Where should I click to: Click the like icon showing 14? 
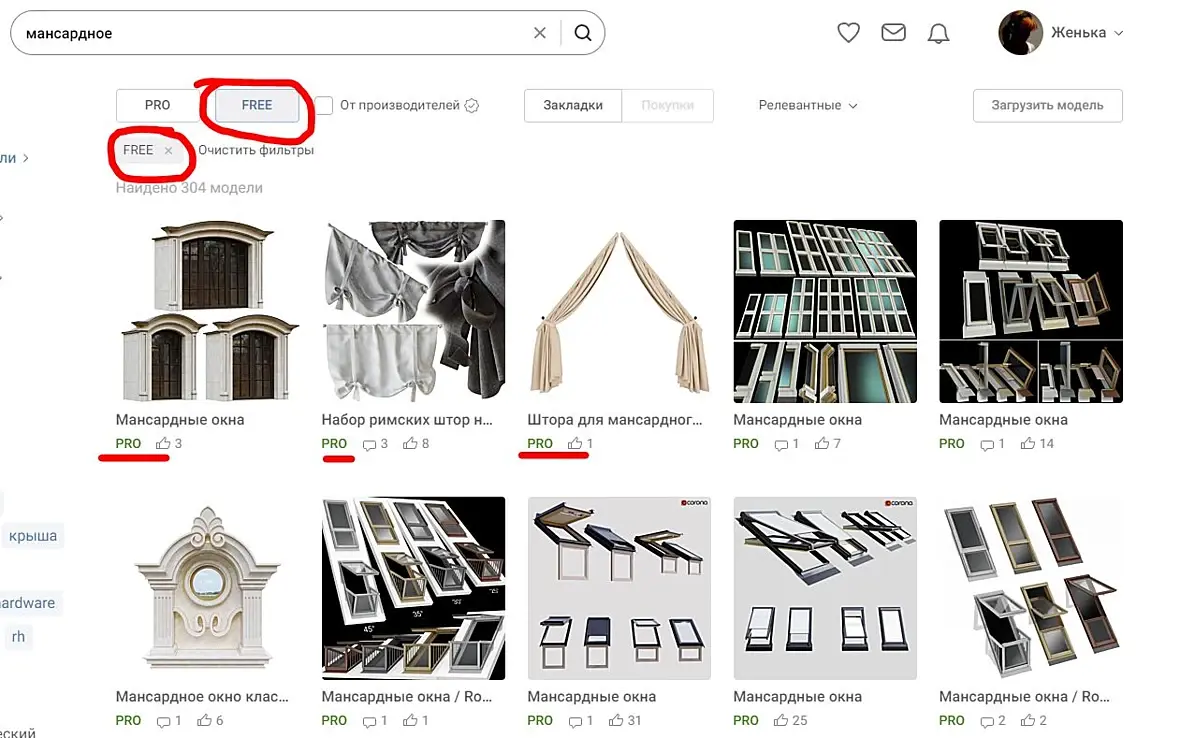[x=1027, y=443]
